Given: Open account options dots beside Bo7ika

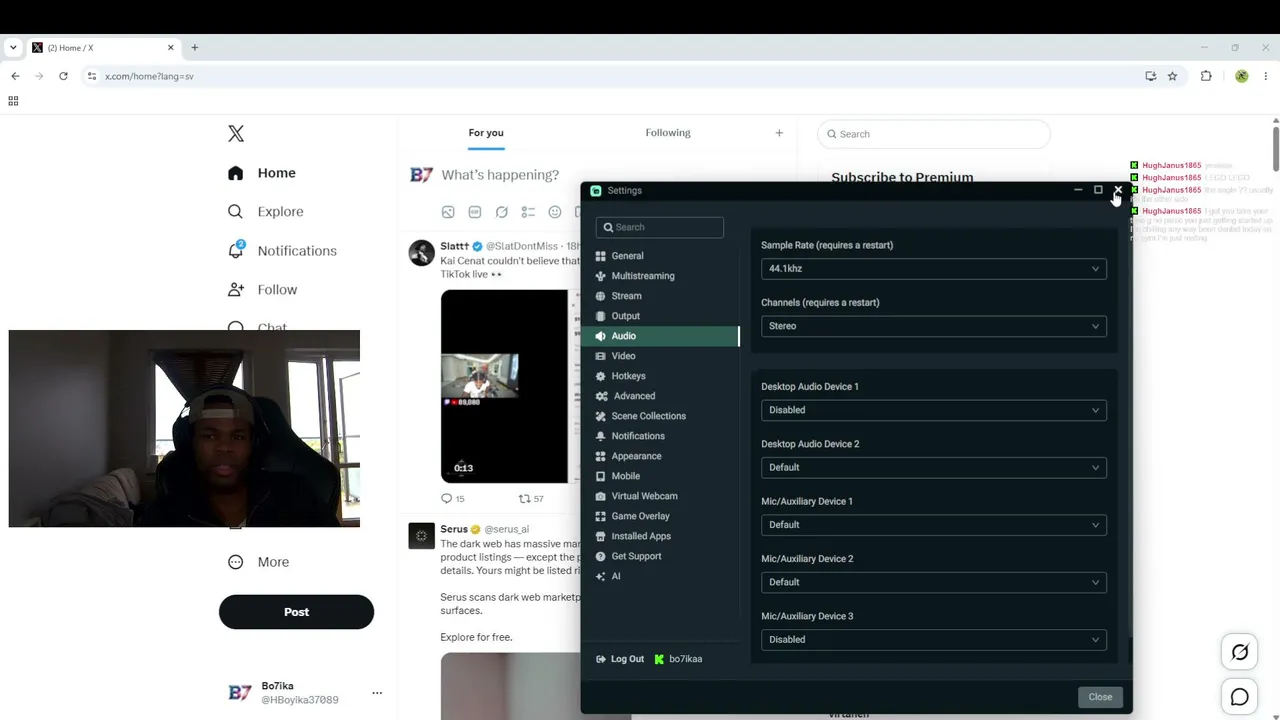Looking at the screenshot, I should pos(377,693).
